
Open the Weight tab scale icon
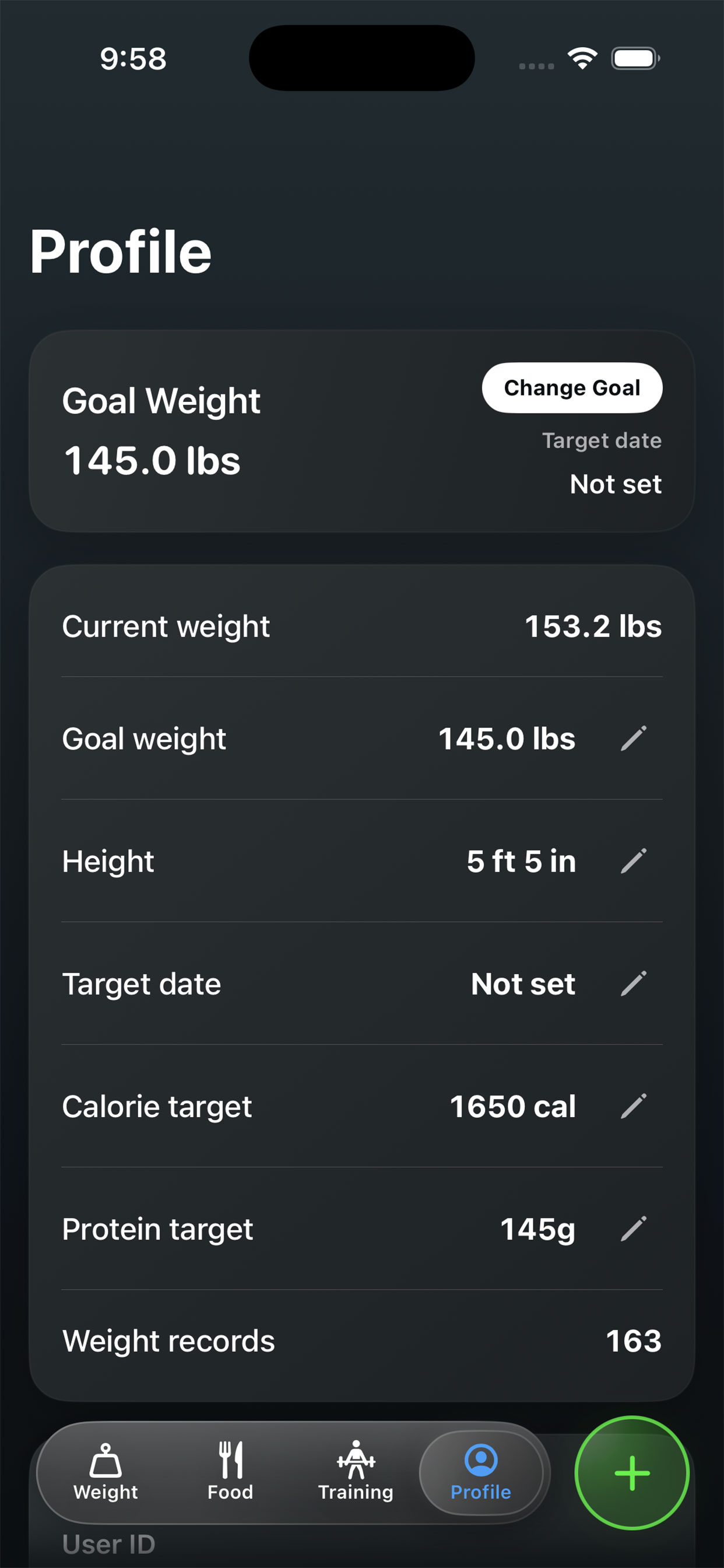pos(106,1459)
